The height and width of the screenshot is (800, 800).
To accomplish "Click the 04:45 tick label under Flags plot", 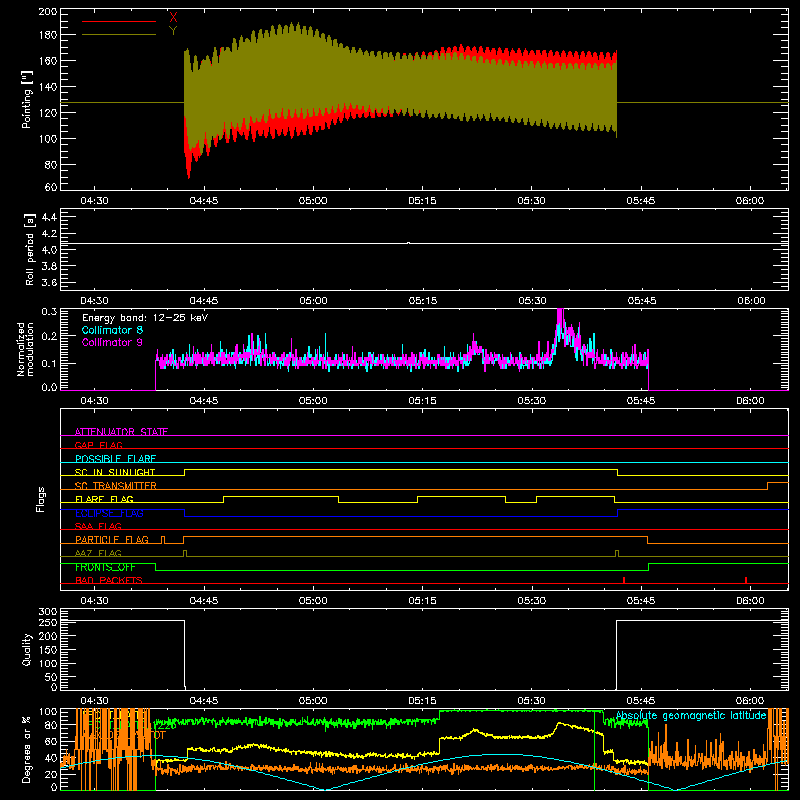I will tap(204, 601).
